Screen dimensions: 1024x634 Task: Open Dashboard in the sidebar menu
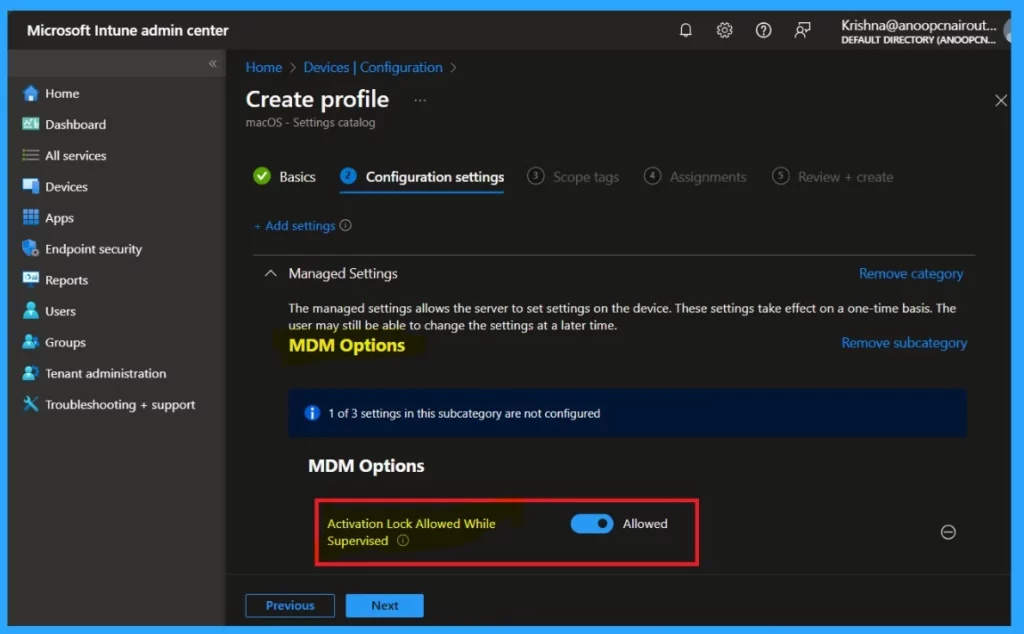pyautogui.click(x=75, y=124)
